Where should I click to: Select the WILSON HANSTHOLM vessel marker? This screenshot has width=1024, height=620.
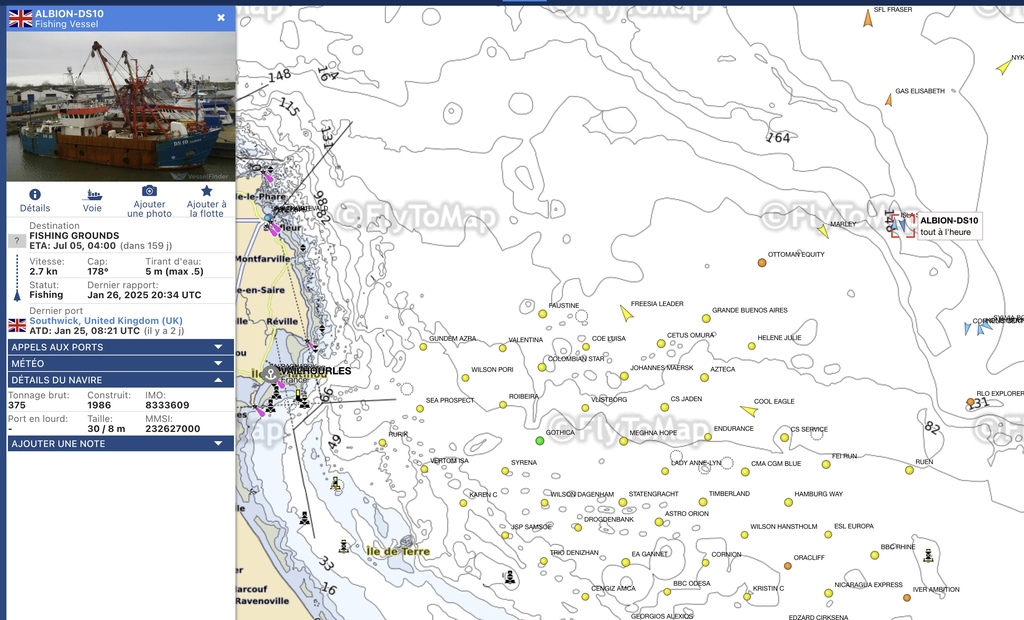744,535
